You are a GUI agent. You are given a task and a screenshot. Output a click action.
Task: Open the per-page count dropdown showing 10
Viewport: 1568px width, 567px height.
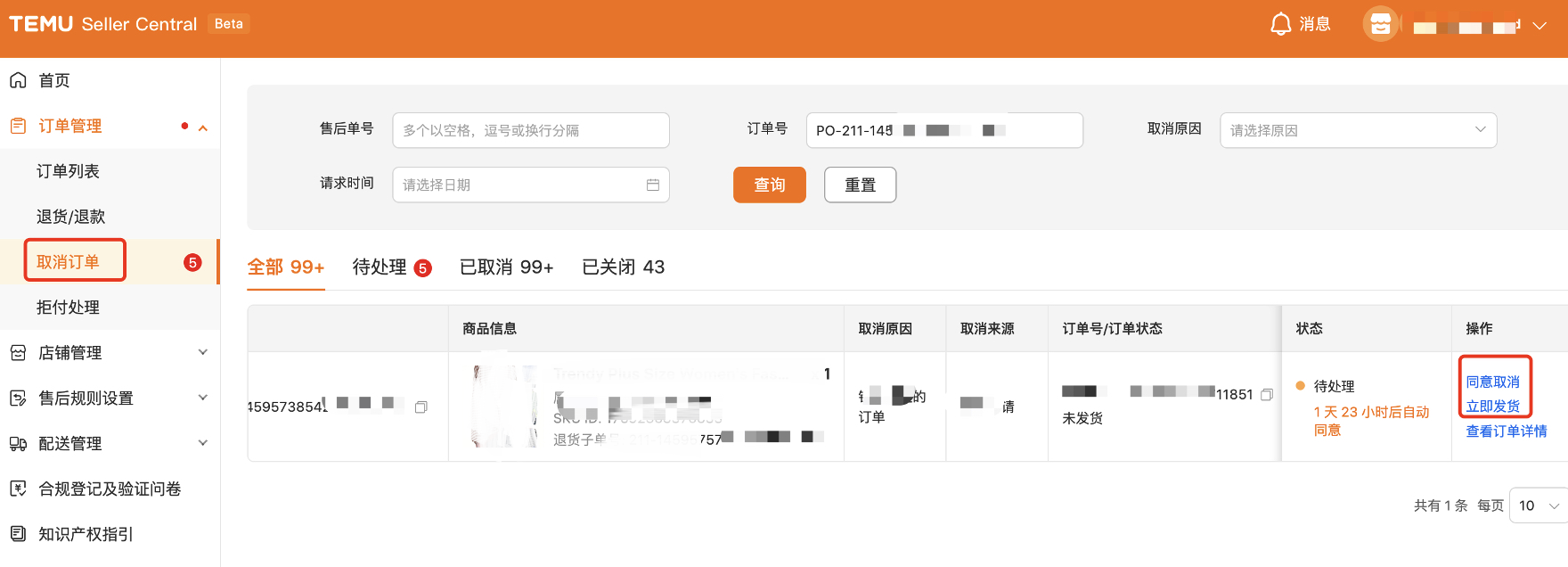coord(1539,505)
